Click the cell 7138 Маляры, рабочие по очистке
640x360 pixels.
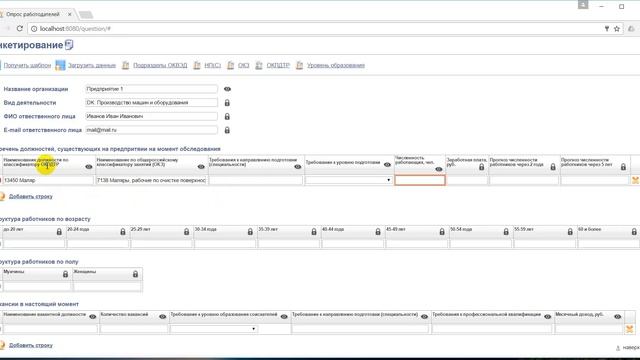[x=151, y=180]
